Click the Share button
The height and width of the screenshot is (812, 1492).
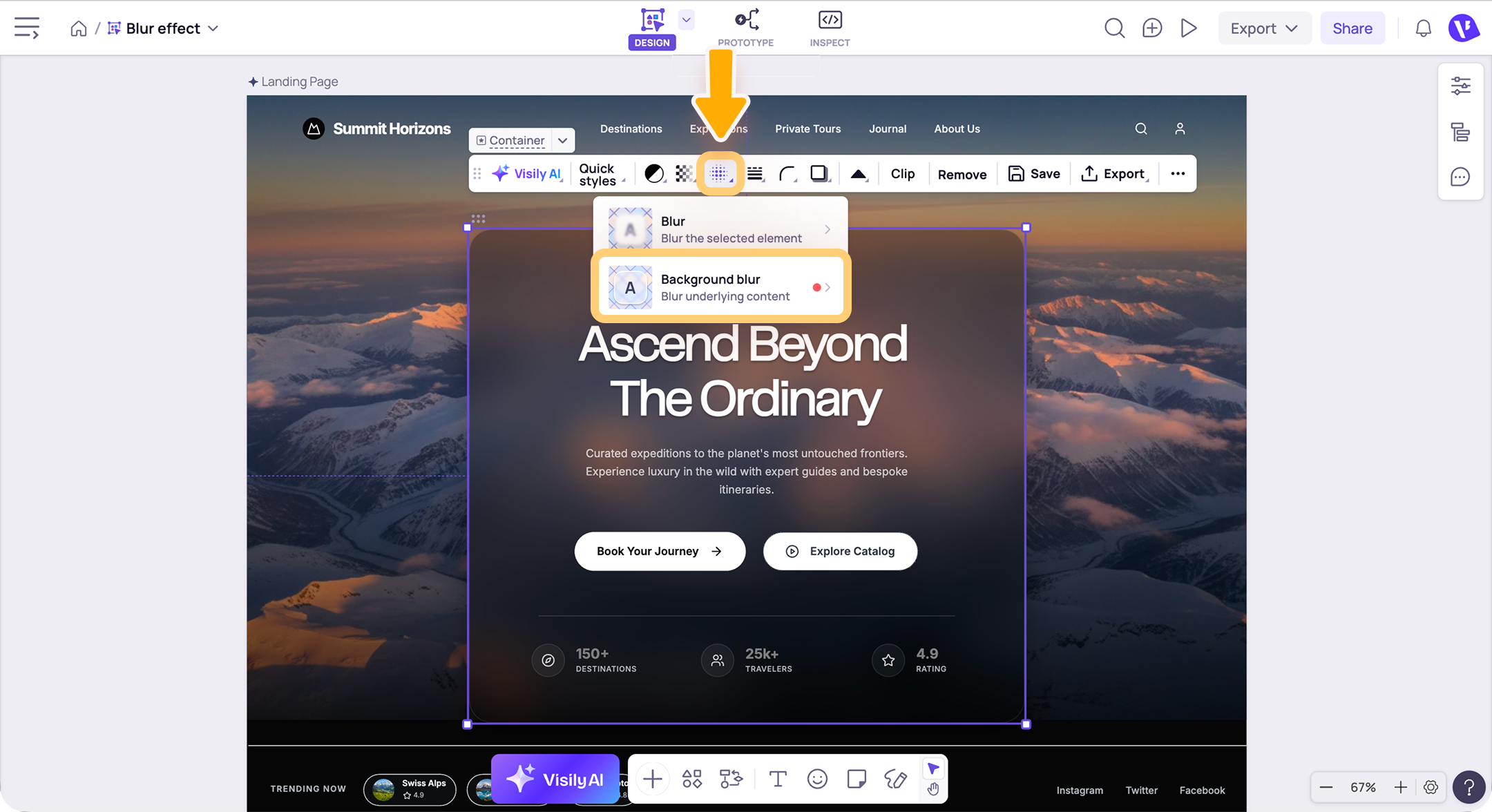click(x=1352, y=28)
